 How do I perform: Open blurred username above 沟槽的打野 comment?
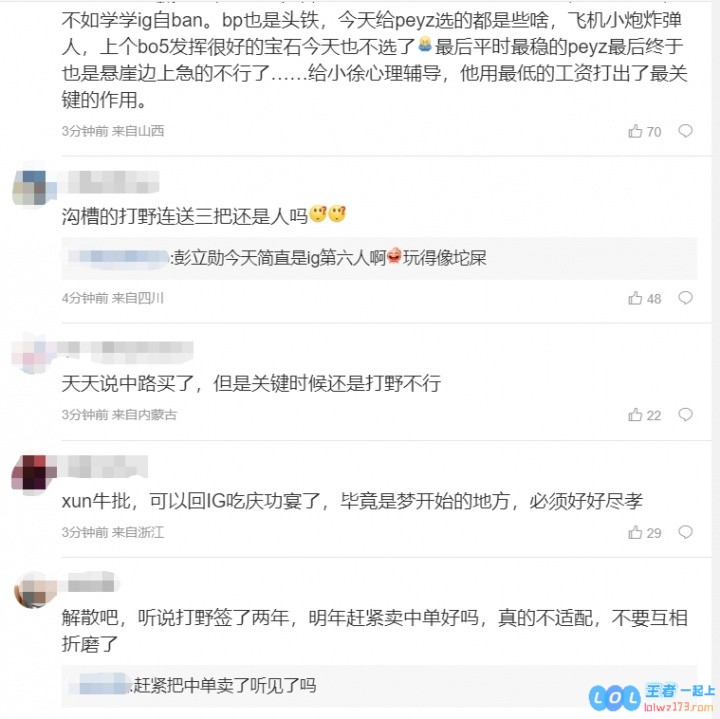113,181
